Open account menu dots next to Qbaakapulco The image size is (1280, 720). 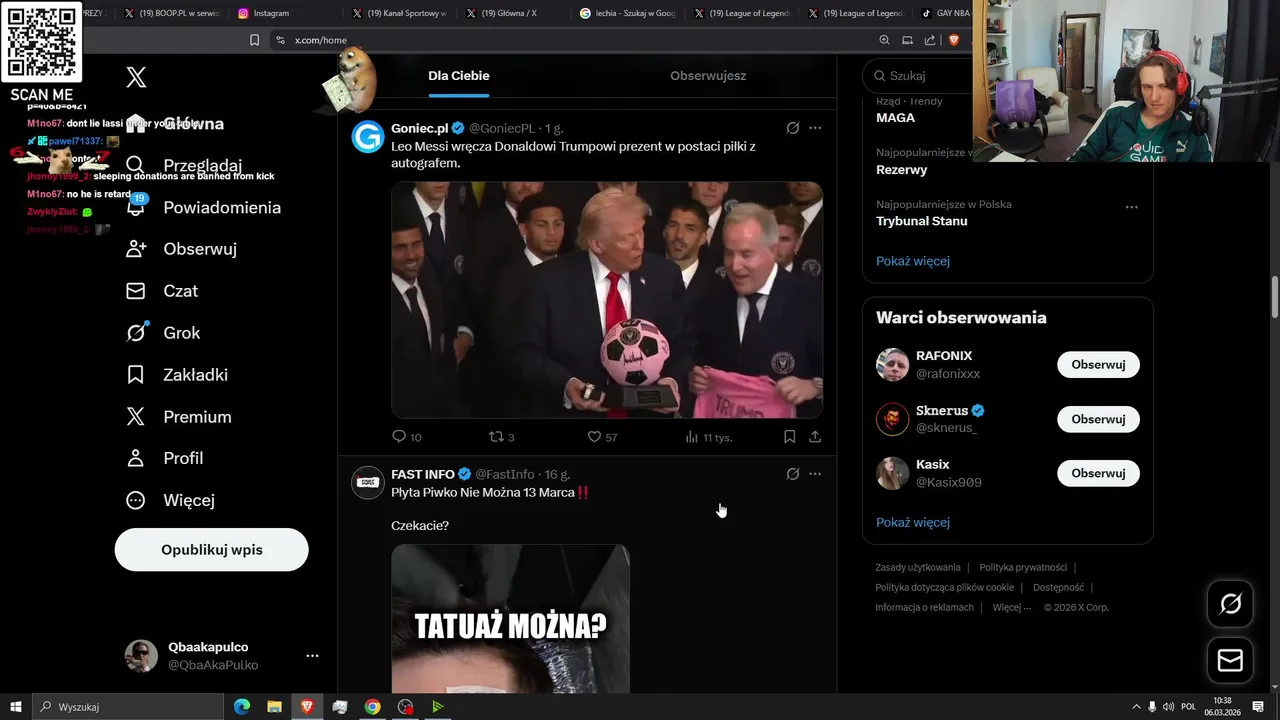[312, 656]
